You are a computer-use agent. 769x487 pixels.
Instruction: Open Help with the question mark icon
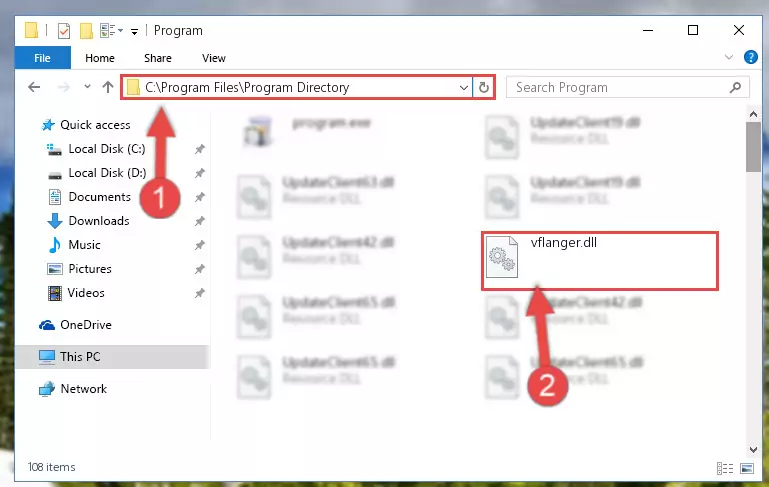(x=750, y=57)
